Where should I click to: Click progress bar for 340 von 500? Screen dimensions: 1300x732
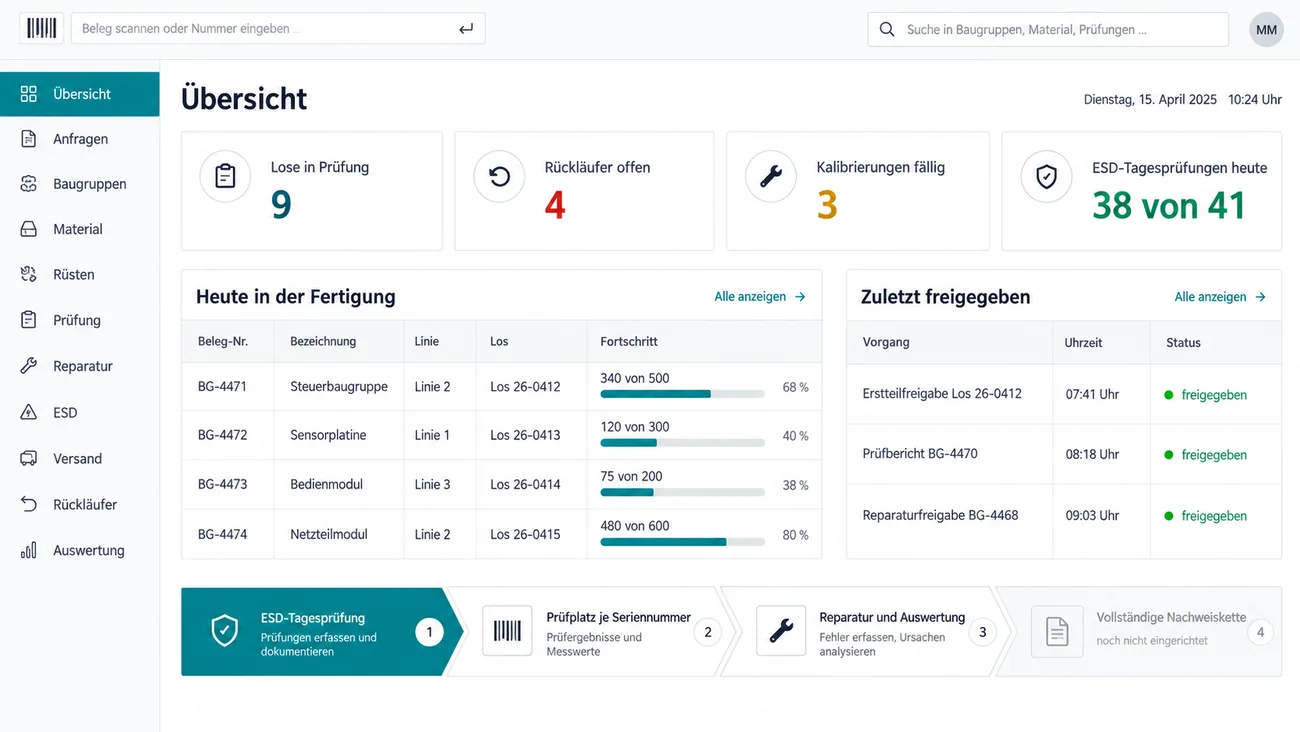682,394
